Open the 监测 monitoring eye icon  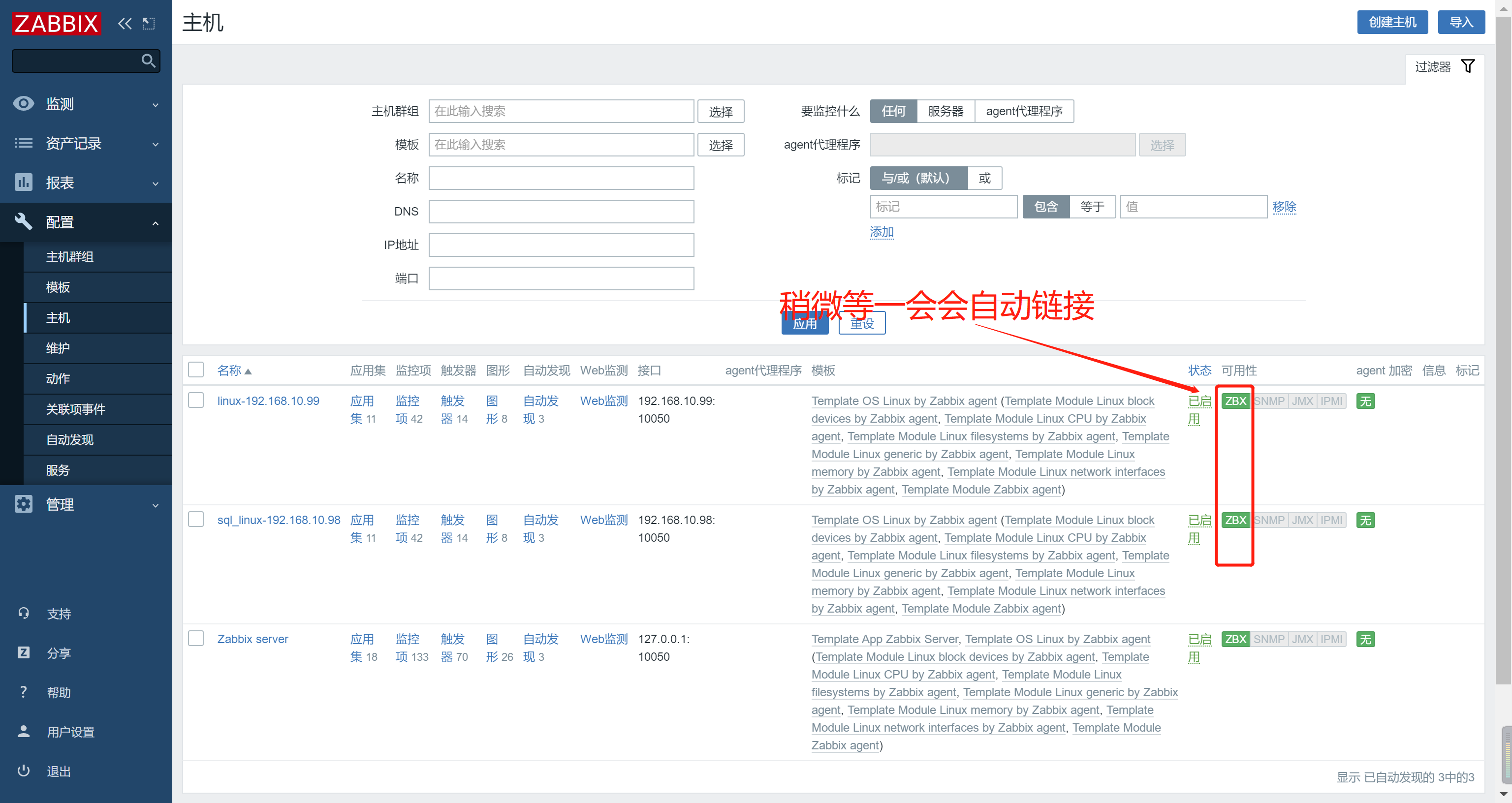point(24,104)
